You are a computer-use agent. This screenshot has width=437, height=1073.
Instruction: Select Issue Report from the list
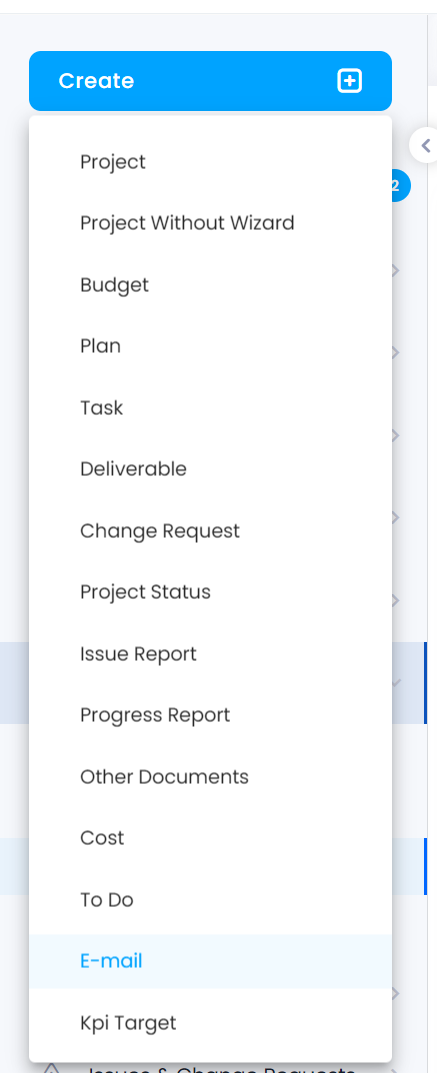pos(210,654)
